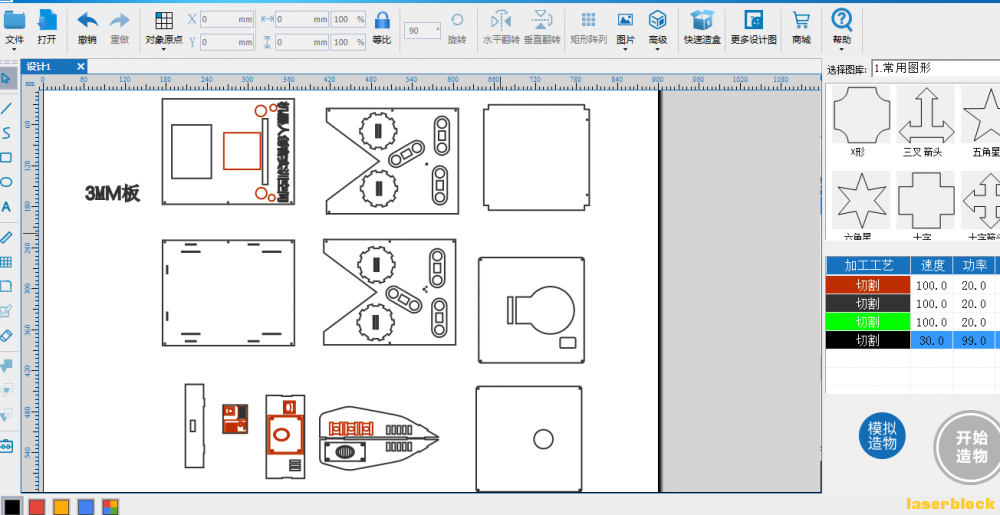The image size is (1000, 515).
Task: Pick the blue color swatch
Action: [x=85, y=507]
